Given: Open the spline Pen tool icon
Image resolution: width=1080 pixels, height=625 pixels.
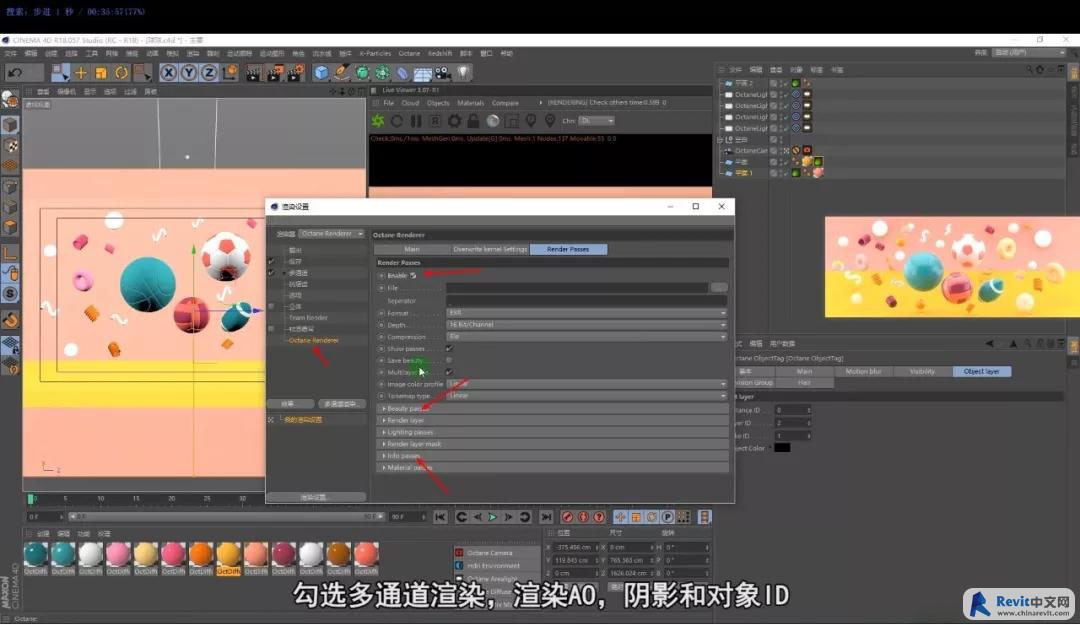Looking at the screenshot, I should pos(342,72).
